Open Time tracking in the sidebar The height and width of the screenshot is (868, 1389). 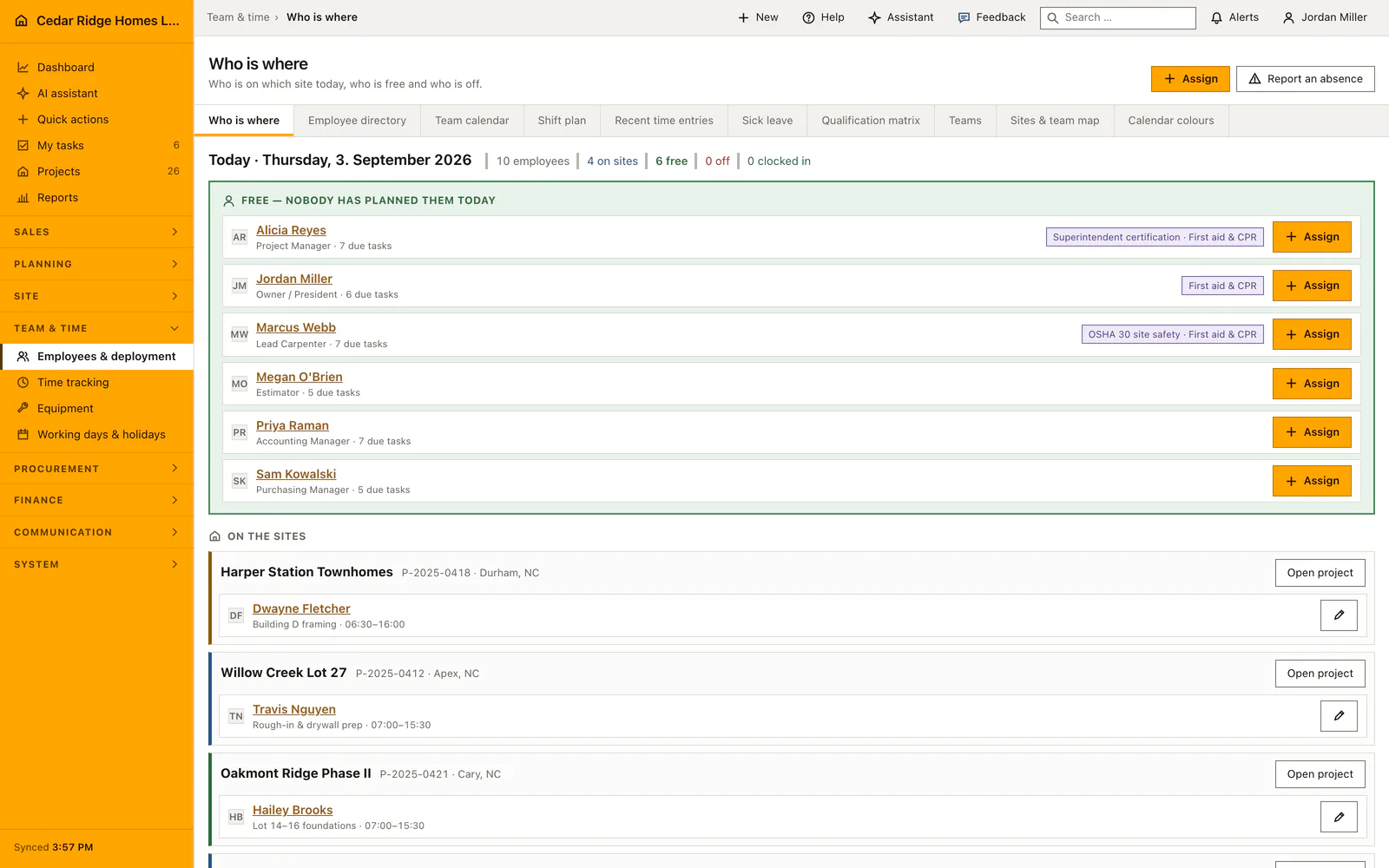click(96, 382)
